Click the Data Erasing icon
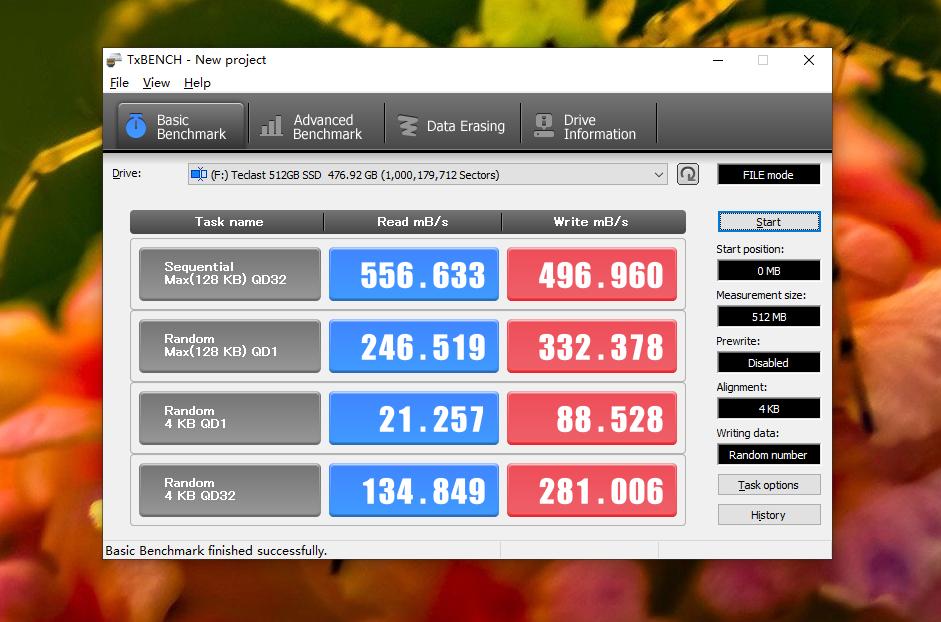 (407, 127)
